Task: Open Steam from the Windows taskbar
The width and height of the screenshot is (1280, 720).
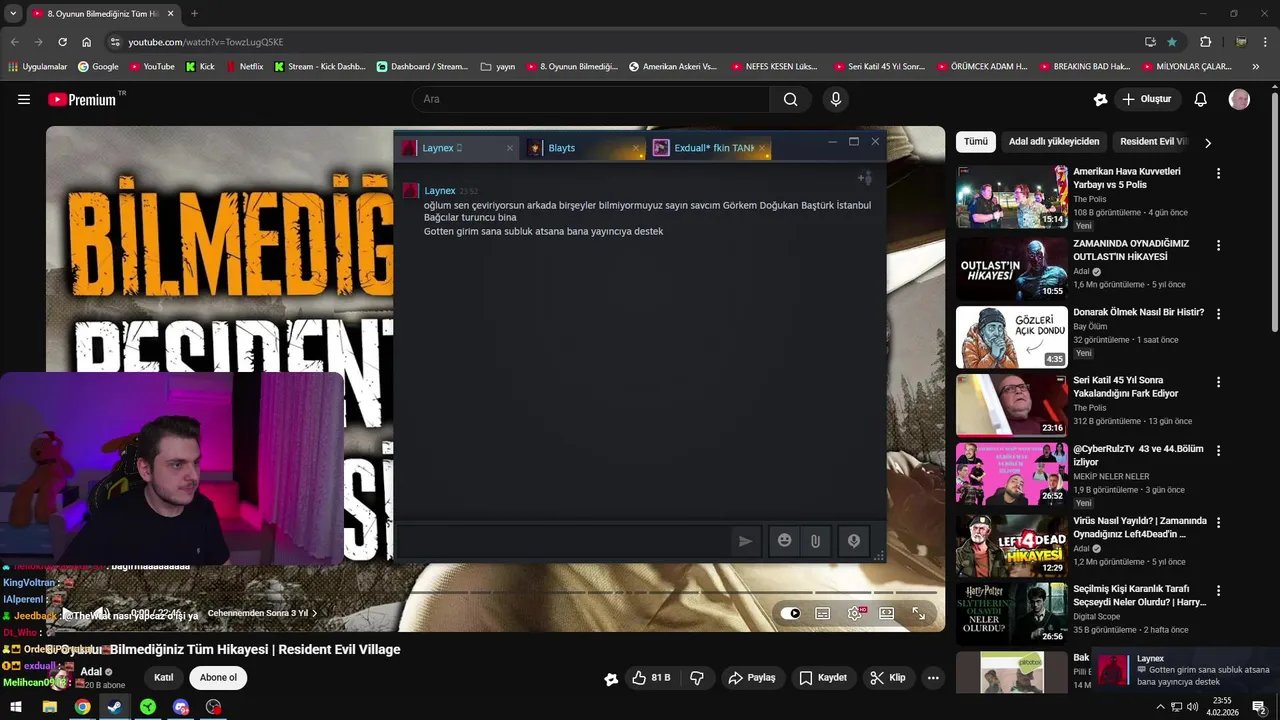Action: pos(115,707)
